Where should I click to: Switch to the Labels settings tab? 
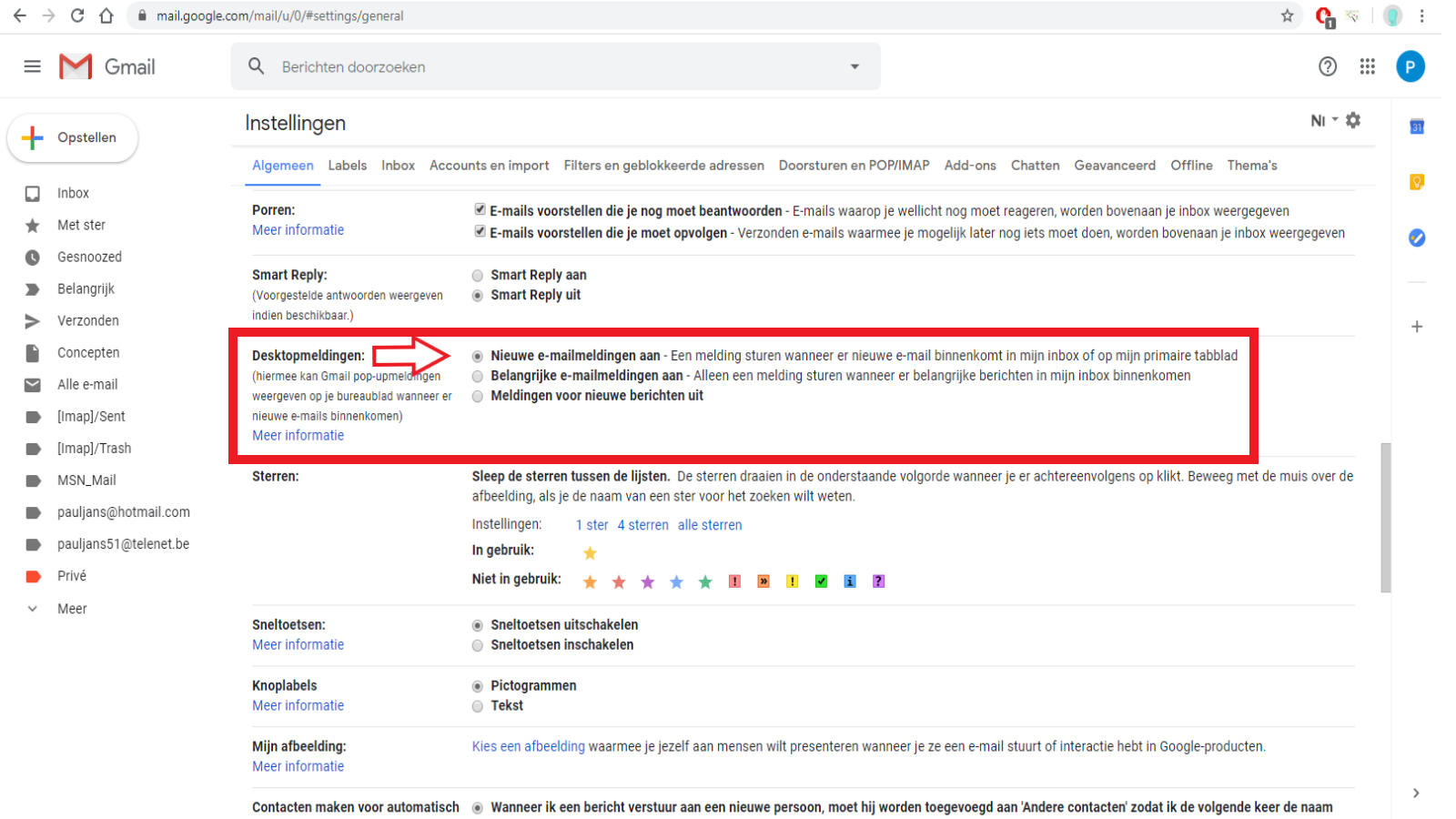click(347, 166)
